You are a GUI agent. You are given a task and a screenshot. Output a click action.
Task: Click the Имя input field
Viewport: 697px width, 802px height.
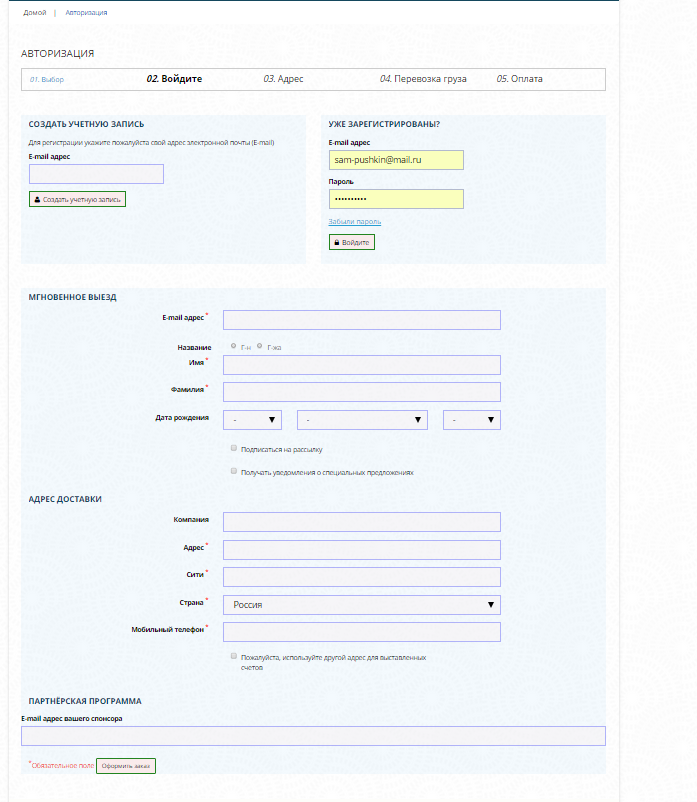[362, 365]
